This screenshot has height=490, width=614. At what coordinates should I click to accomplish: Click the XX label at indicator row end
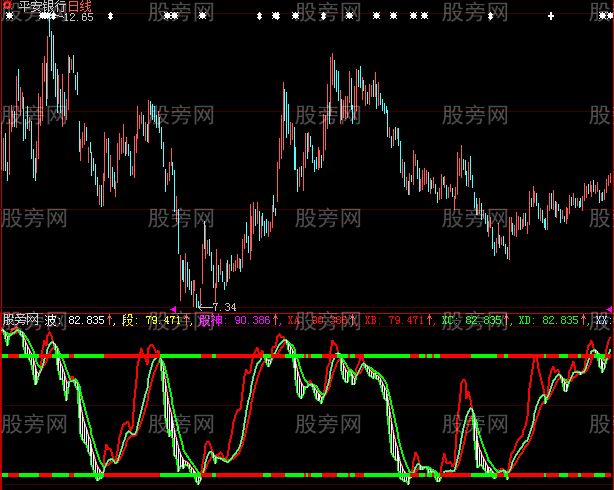pyautogui.click(x=602, y=321)
